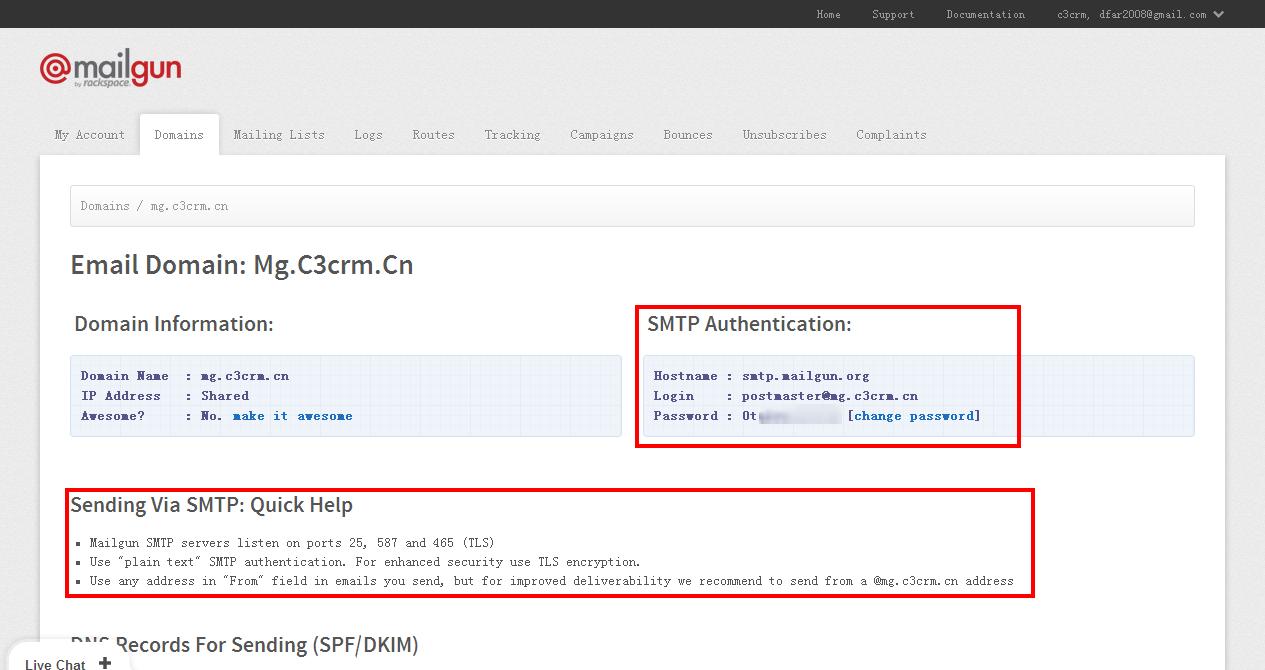Open the Home link in top bar
The image size is (1265, 670).
[828, 14]
